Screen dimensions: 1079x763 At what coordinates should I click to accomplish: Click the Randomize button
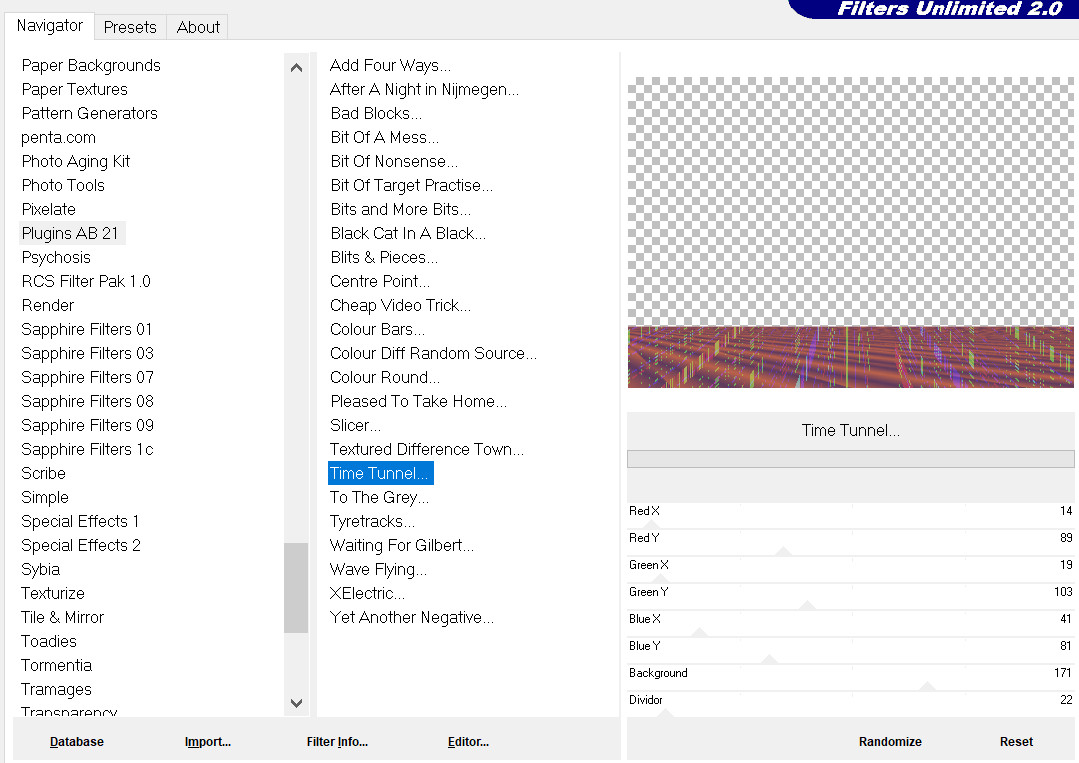pos(890,742)
